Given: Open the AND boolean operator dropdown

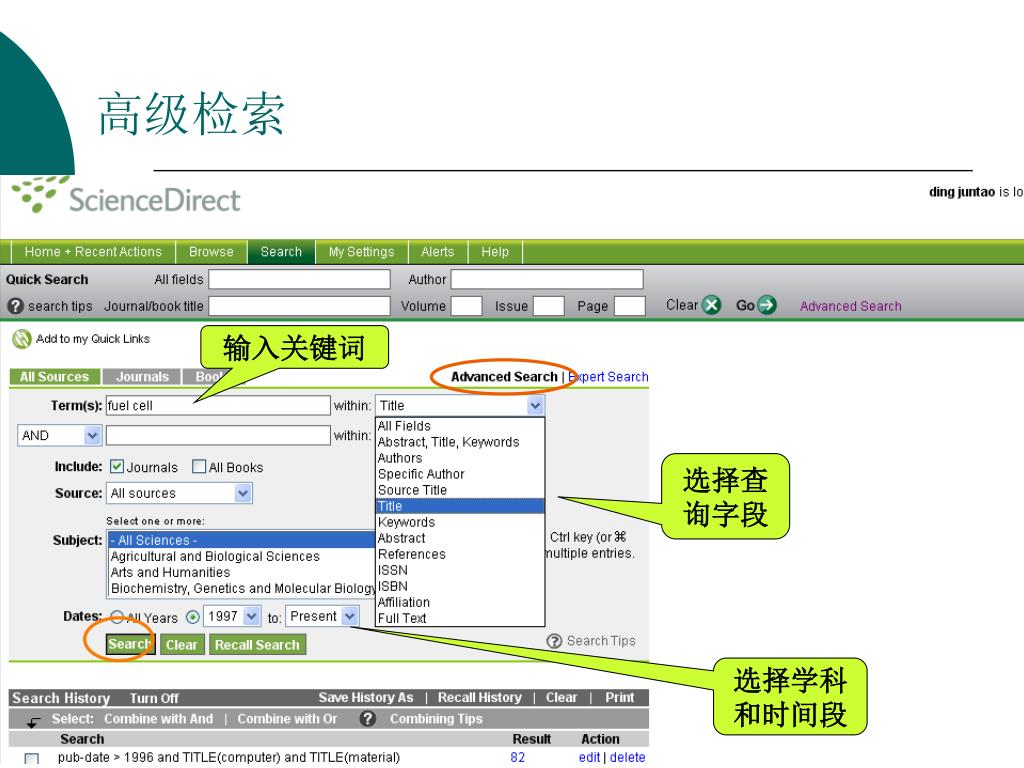Looking at the screenshot, I should pyautogui.click(x=92, y=435).
